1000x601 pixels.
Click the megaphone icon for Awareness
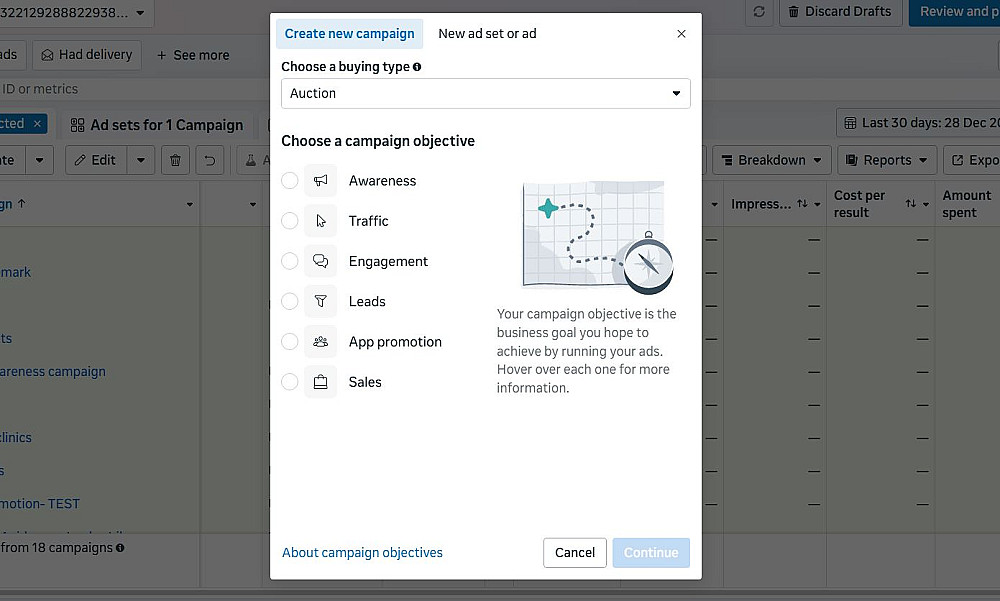[x=321, y=181]
